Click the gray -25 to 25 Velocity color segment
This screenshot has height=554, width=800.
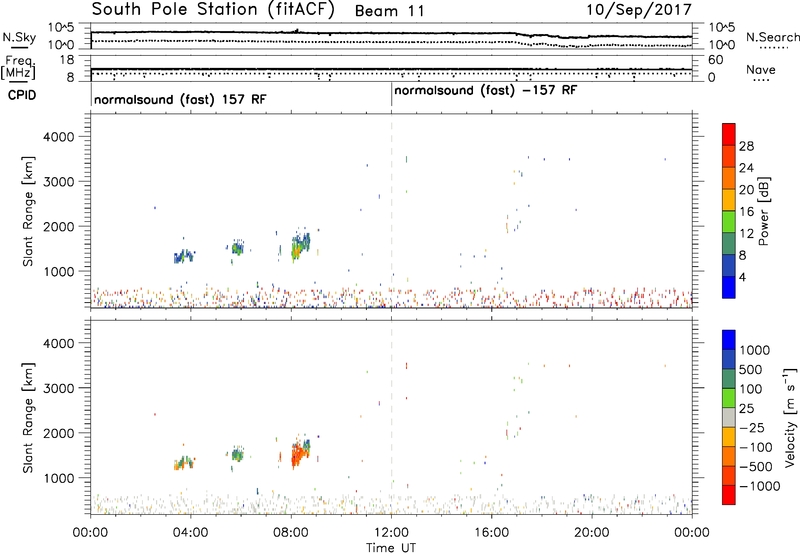coord(729,418)
